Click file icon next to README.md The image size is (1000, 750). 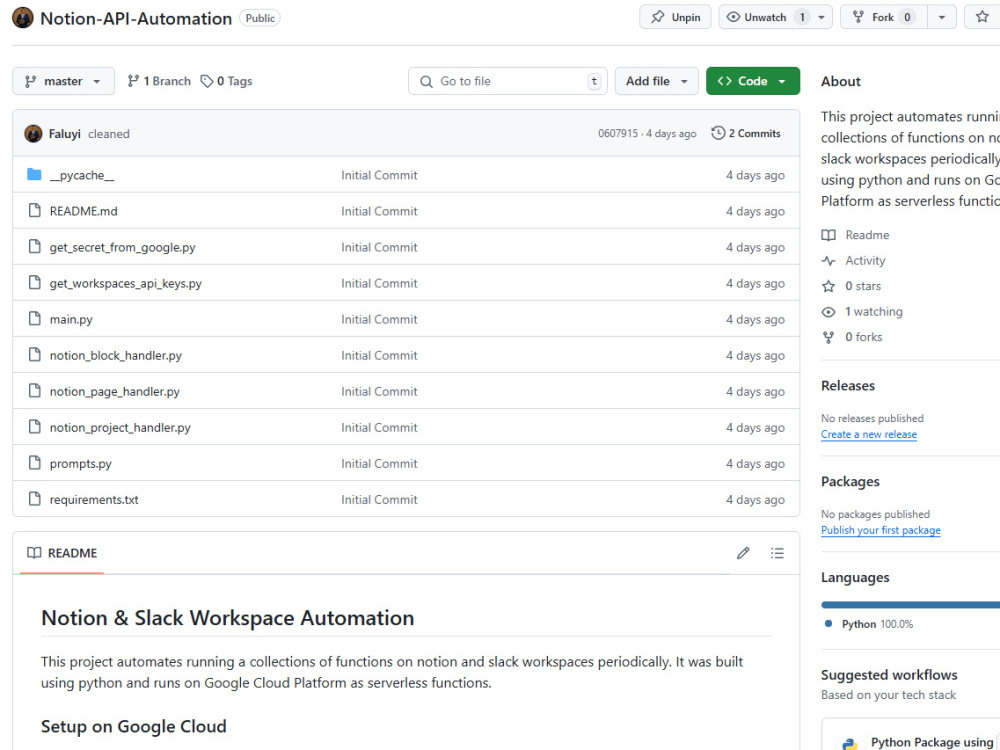[x=34, y=210]
